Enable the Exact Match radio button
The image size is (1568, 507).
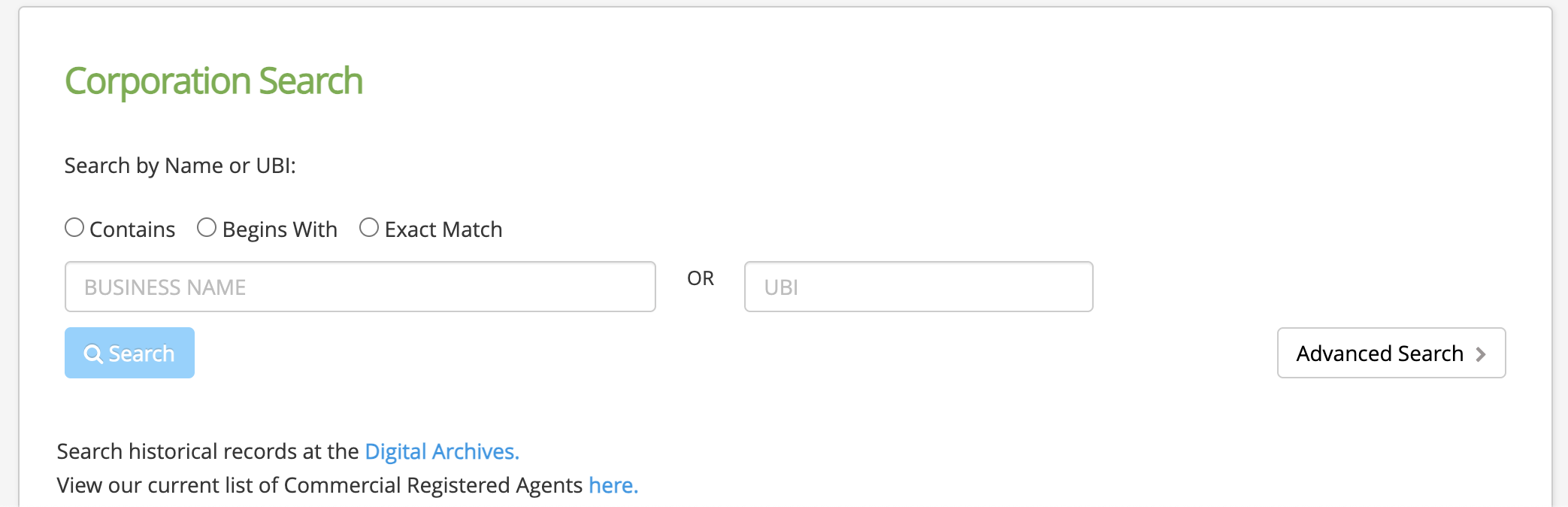pyautogui.click(x=369, y=227)
